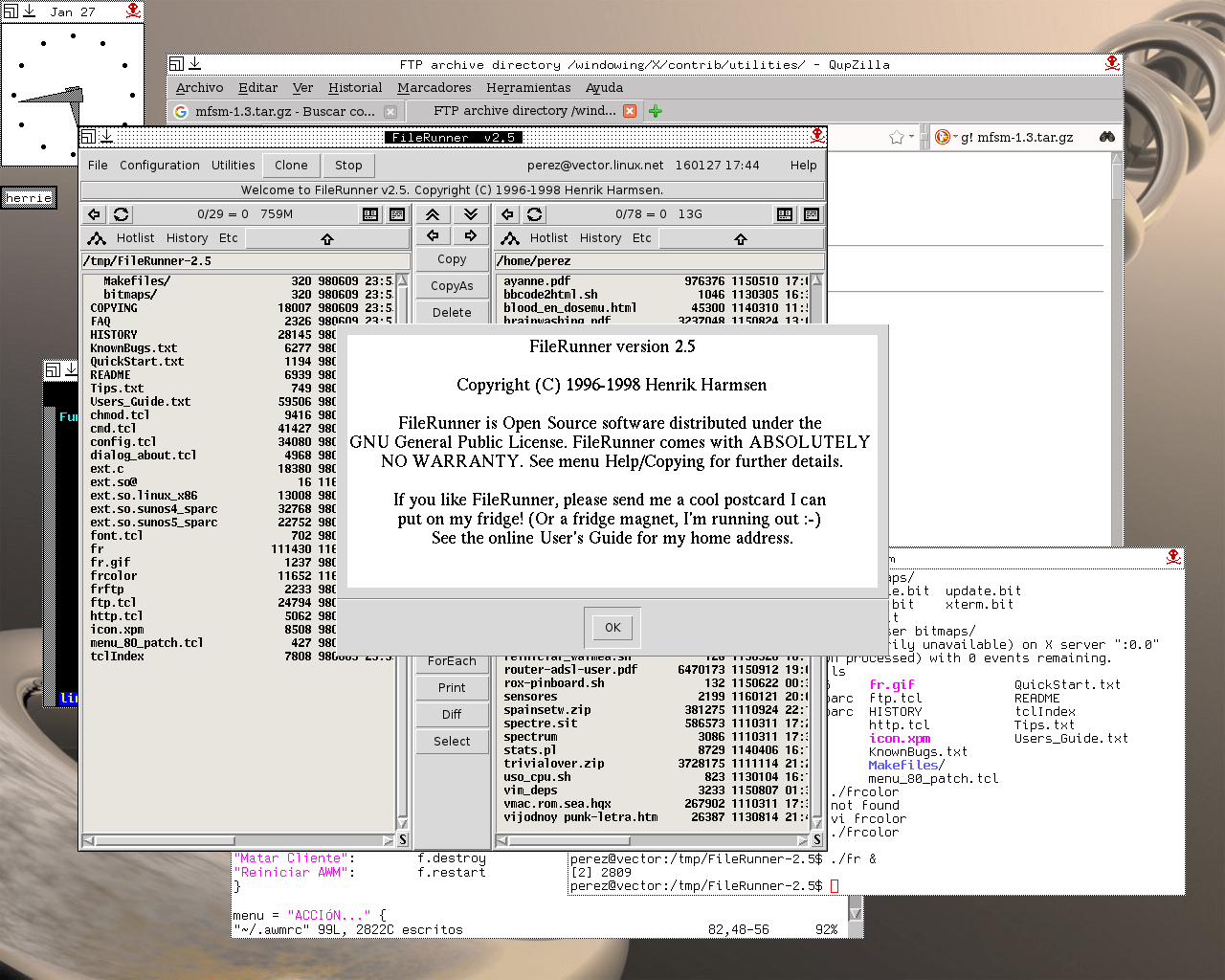Expand the search engine dropdown arrow in QupZilla

point(954,138)
